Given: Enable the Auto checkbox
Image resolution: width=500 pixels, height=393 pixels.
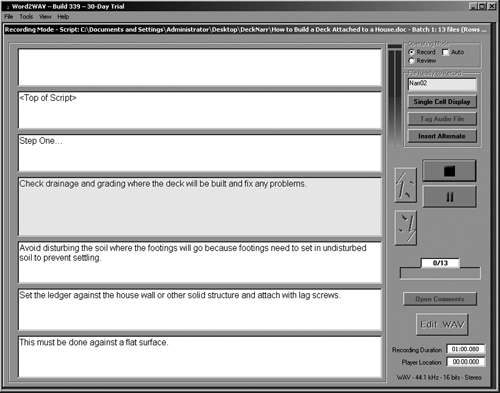Looking at the screenshot, I should 445,52.
